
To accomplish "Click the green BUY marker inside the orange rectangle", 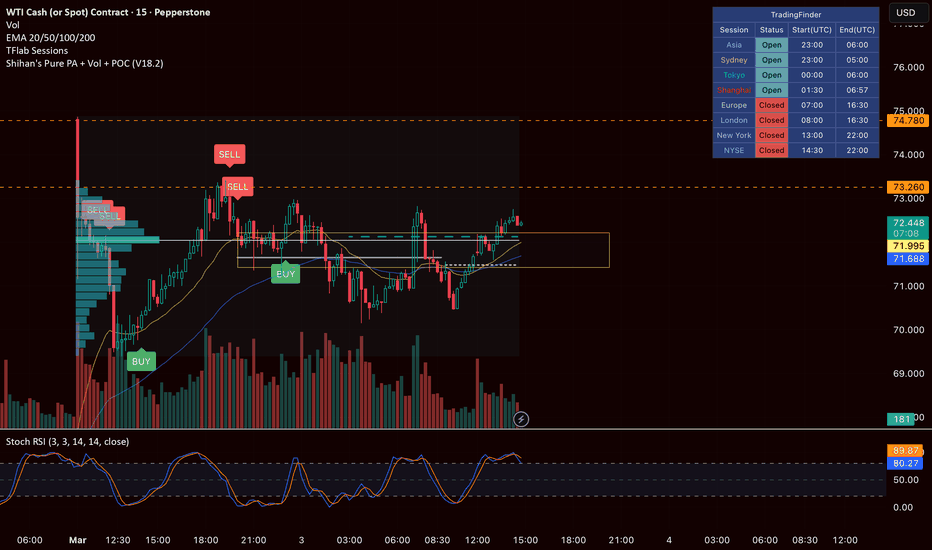I will pos(285,272).
